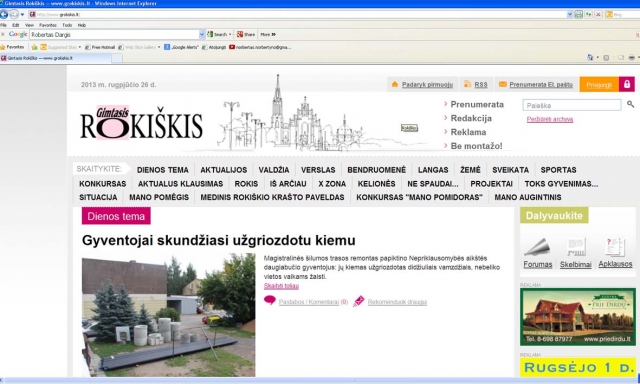The height and width of the screenshot is (384, 640).
Task: Click the article courtyard photo thumbnail
Action: click(x=168, y=315)
